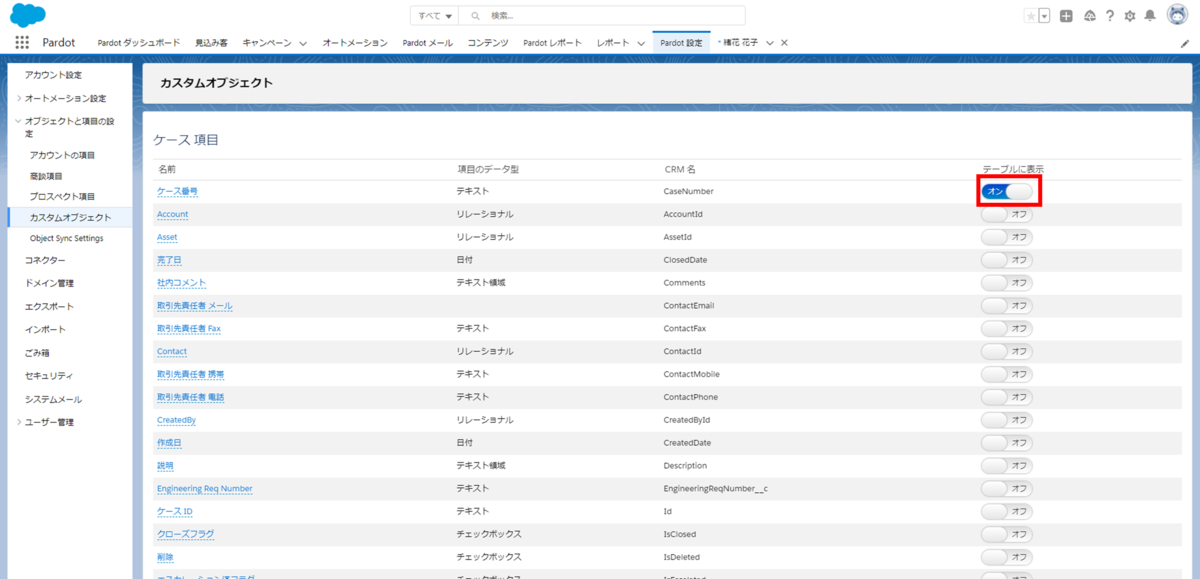Turn on the CreatedById row toggle
This screenshot has height=579, width=1200.
(1007, 420)
